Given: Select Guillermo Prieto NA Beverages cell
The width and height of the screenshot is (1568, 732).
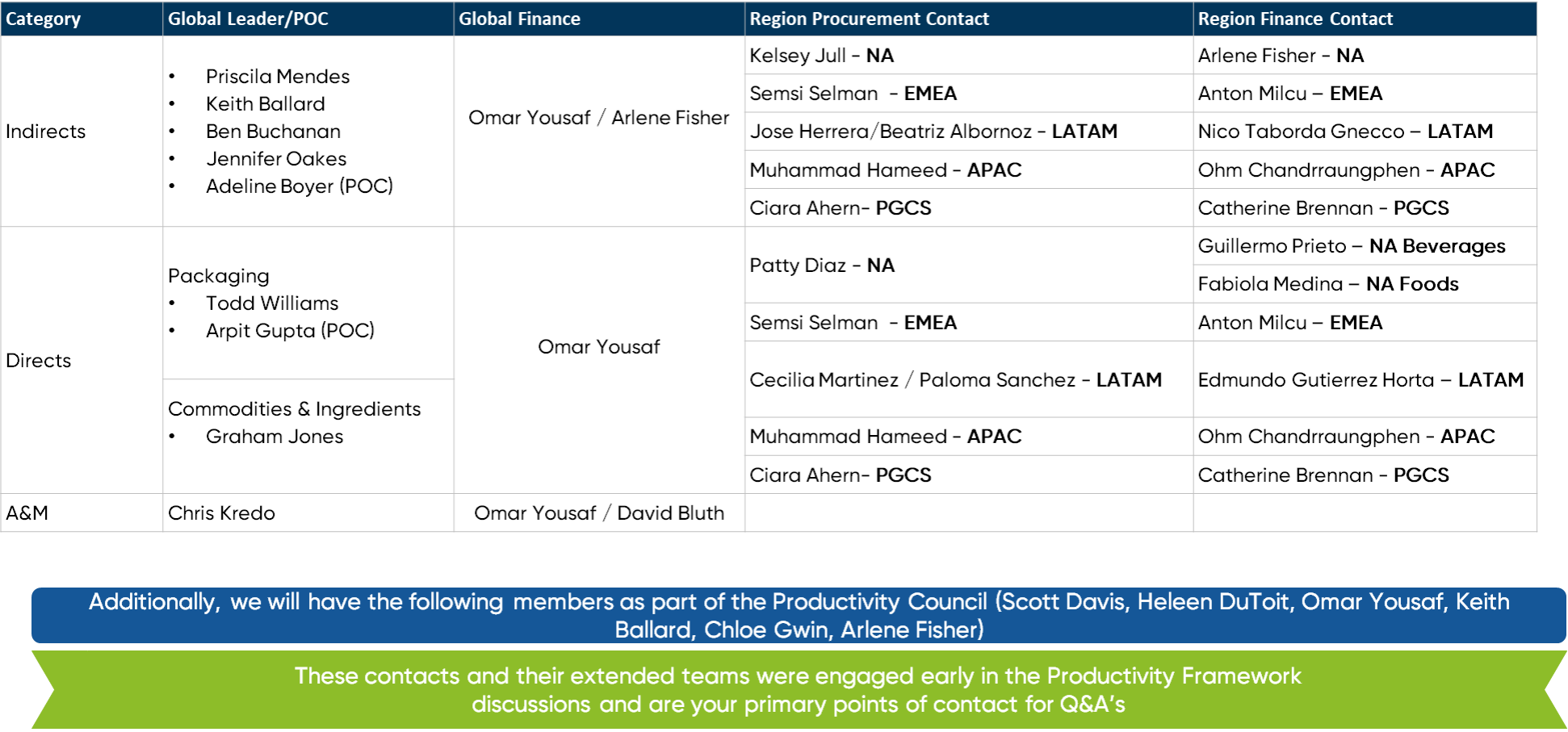Looking at the screenshot, I should tap(1351, 246).
